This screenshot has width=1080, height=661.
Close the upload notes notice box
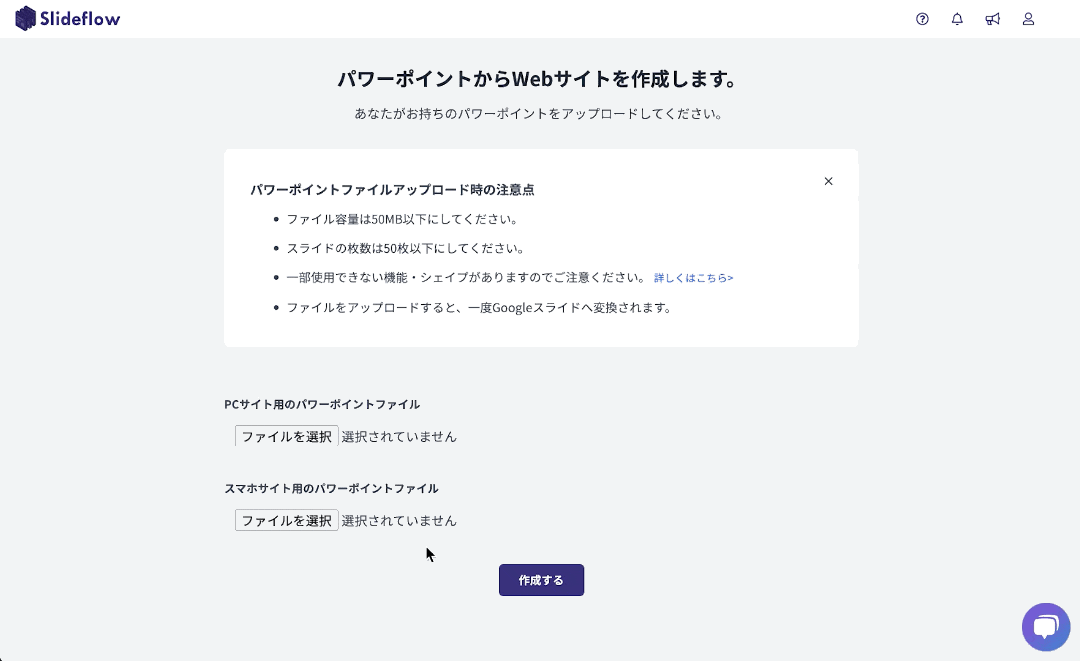click(x=828, y=181)
